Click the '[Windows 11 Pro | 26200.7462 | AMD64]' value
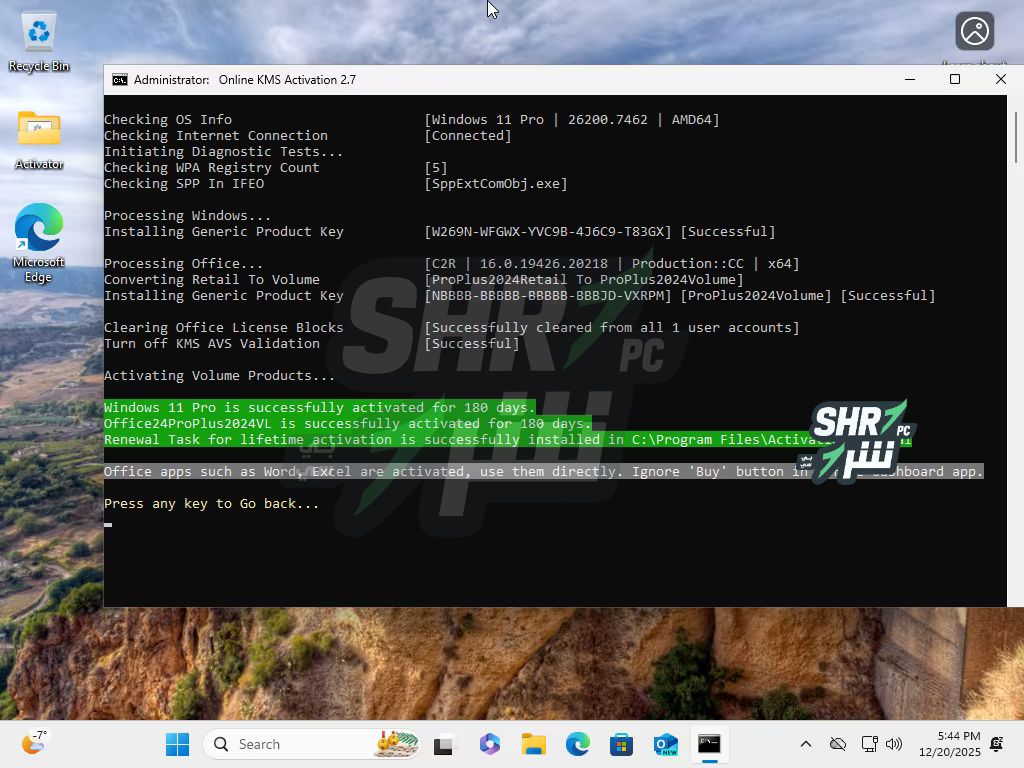 [x=572, y=120]
